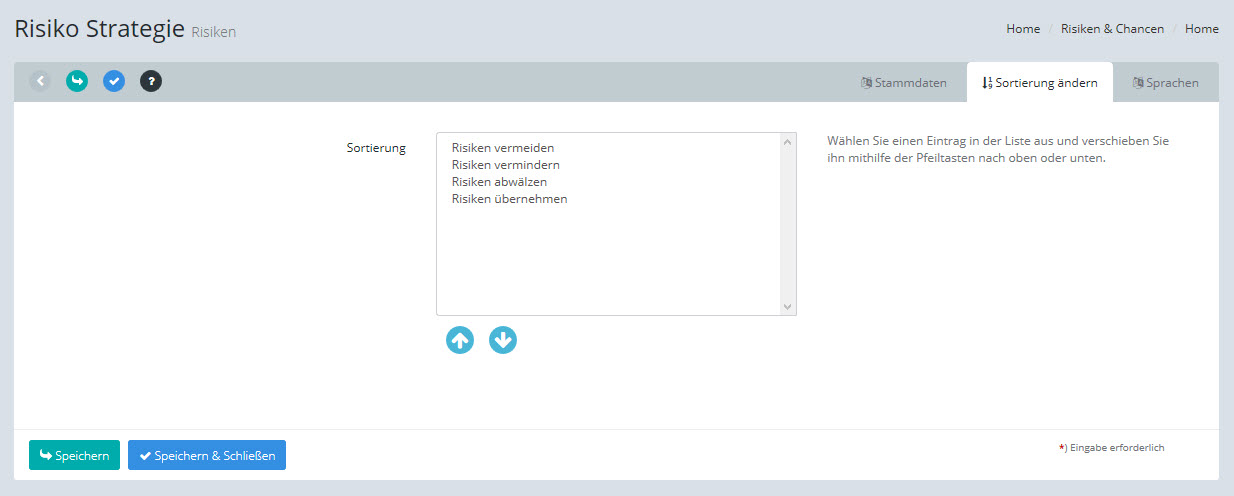Viewport: 1234px width, 496px height.
Task: Click the list scrollbar's down arrow
Action: pos(787,307)
